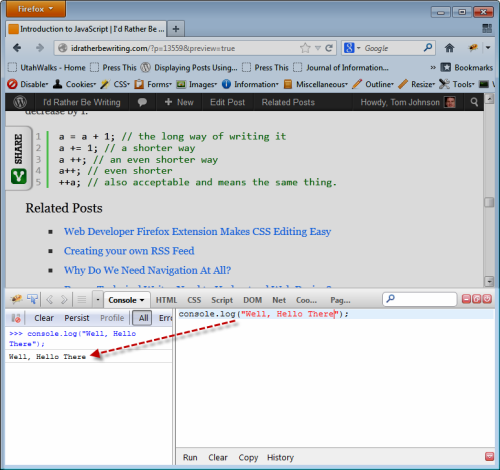500x470 pixels.
Task: Open the CSS menu in Web Developer toolbar
Action: pos(115,84)
